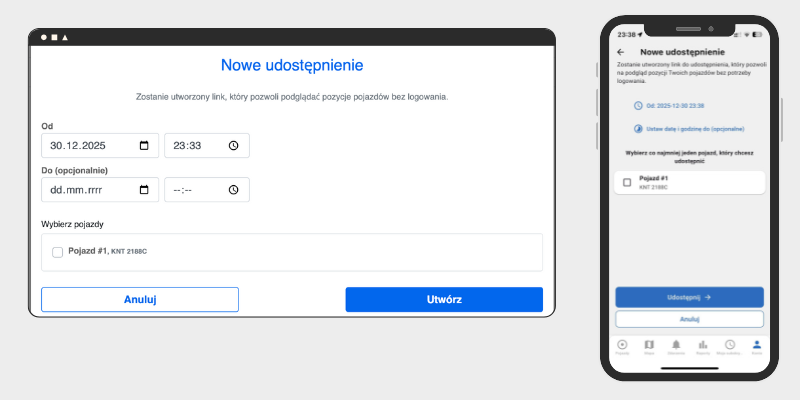Tap the Zdarzenia bell icon in the bottom bar
This screenshot has height=400, width=800.
coord(676,345)
